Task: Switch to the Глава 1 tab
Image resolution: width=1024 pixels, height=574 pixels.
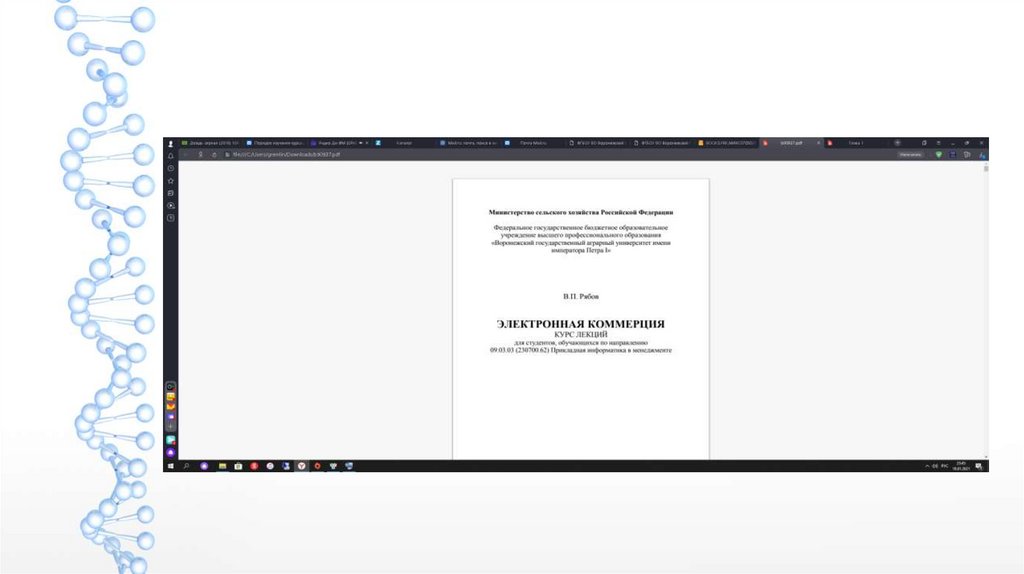Action: (x=856, y=143)
